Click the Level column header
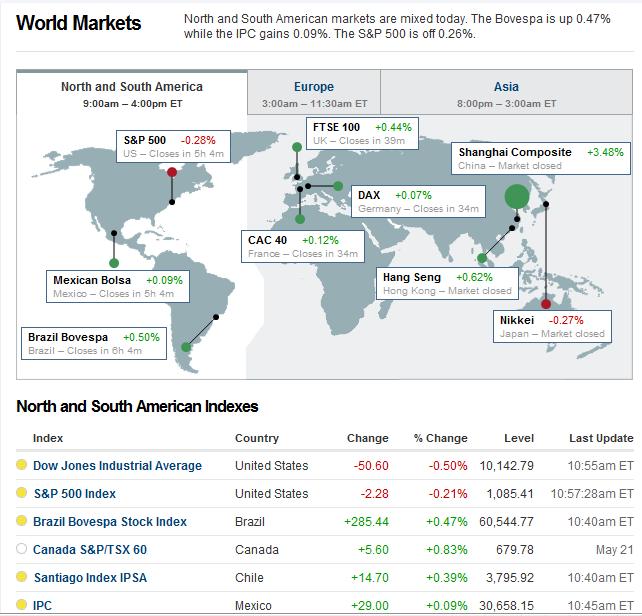The width and height of the screenshot is (642, 616). click(x=519, y=438)
